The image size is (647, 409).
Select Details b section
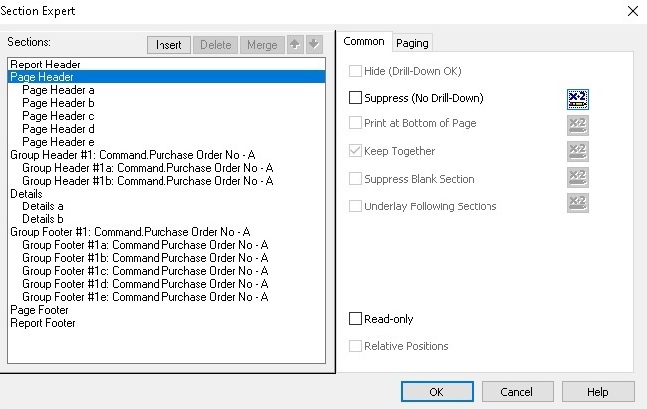43,219
